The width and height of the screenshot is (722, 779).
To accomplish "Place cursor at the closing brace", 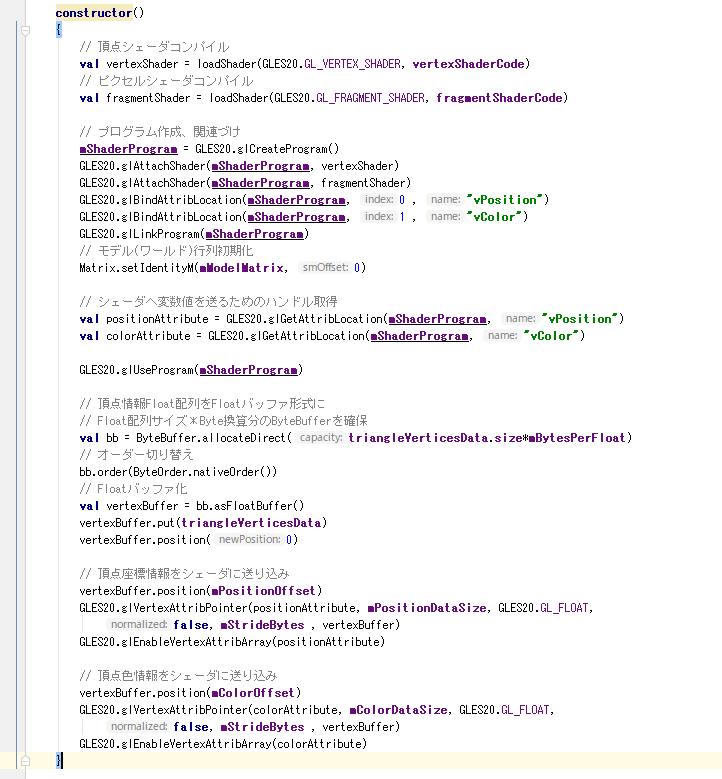I will 59,760.
